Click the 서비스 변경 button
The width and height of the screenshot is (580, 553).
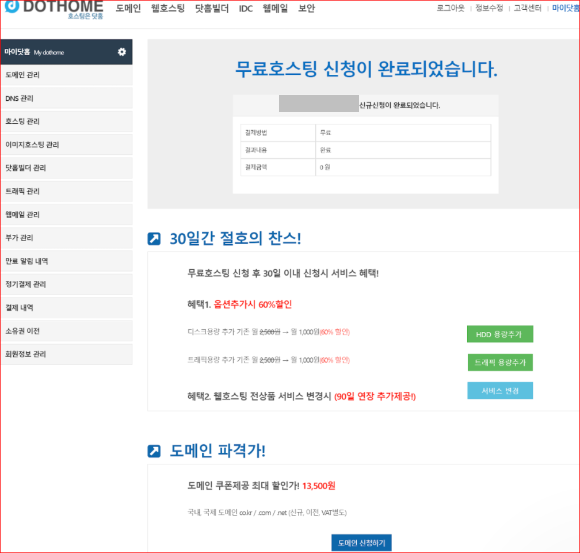(500, 391)
